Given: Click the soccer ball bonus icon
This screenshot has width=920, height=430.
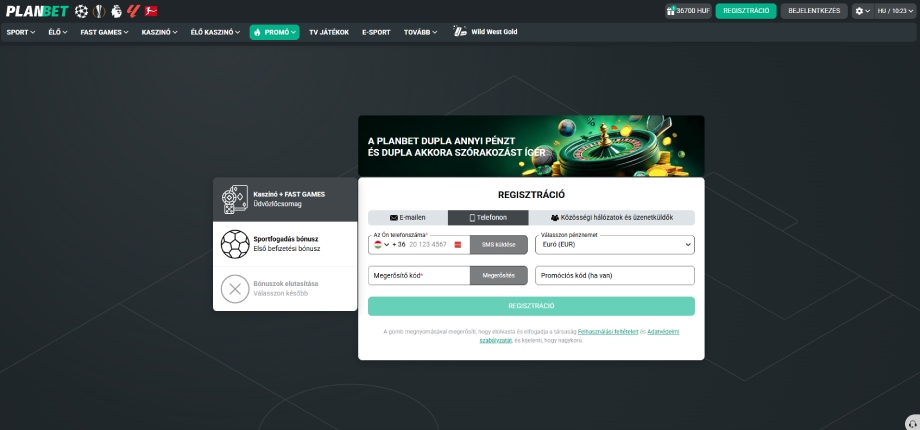Looking at the screenshot, I should (235, 244).
